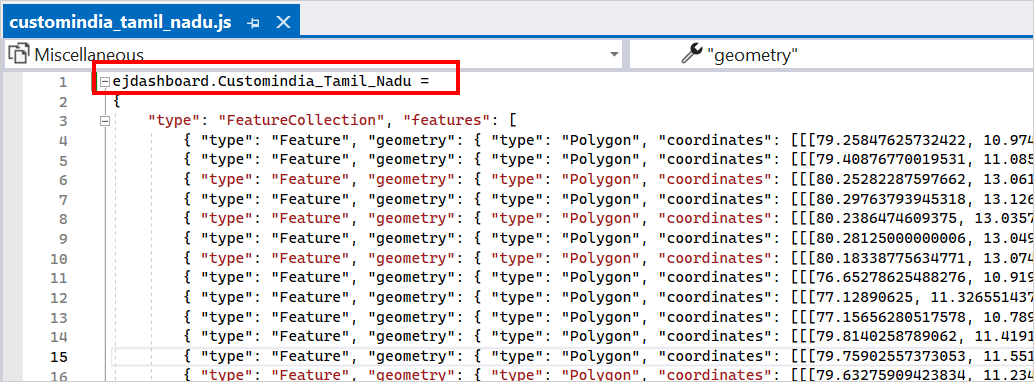Open the "geometry" member dropdown
Viewport: 1034px width, 382px height.
tap(831, 55)
